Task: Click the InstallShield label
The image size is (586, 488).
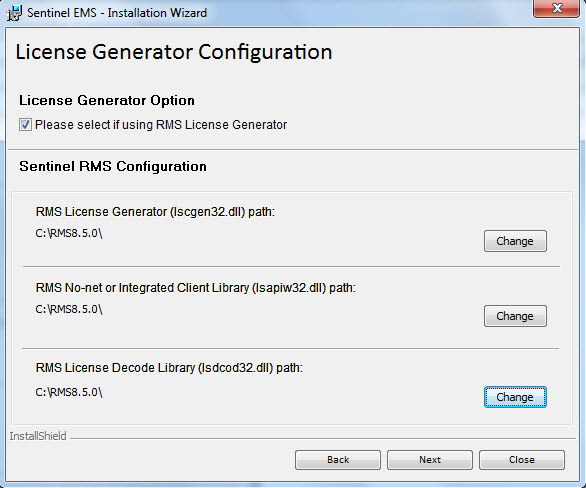Action: 38,436
